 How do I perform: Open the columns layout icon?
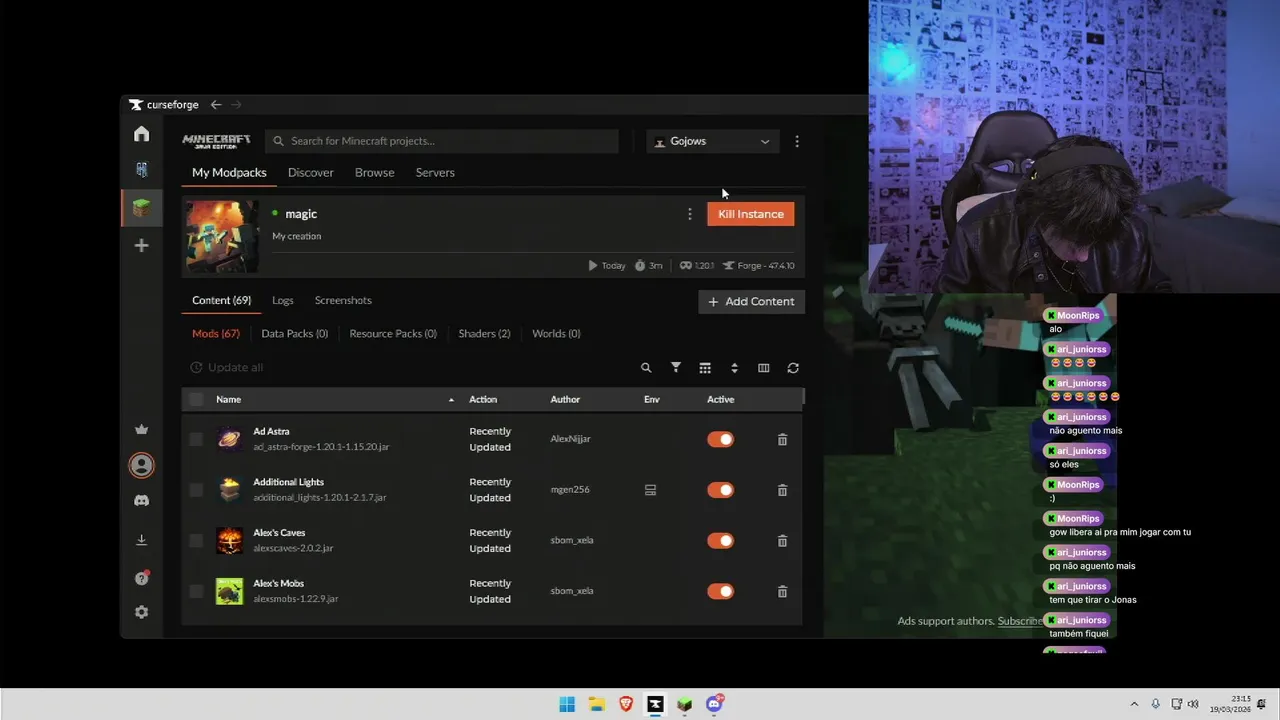[764, 368]
